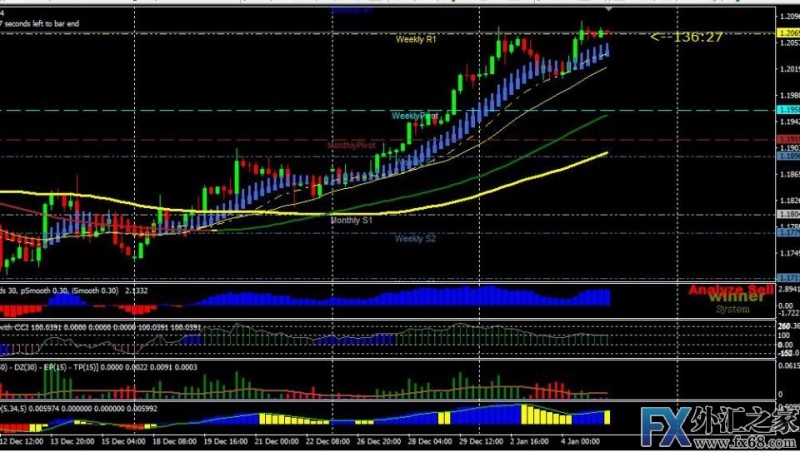Click the Analyze Sell signal label
The height and width of the screenshot is (452, 800).
click(x=731, y=290)
